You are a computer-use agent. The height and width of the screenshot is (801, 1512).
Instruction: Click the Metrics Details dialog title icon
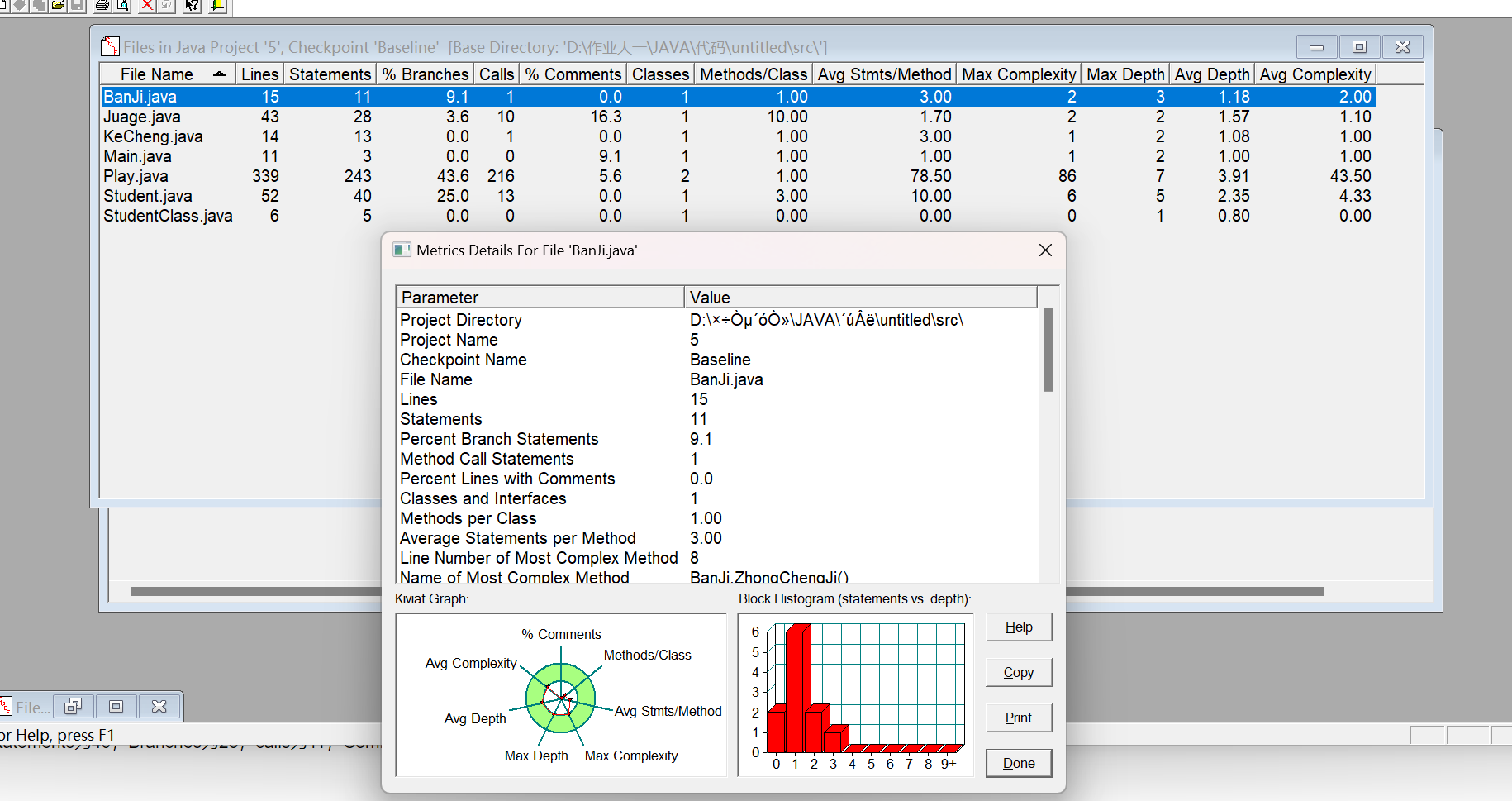click(x=402, y=250)
